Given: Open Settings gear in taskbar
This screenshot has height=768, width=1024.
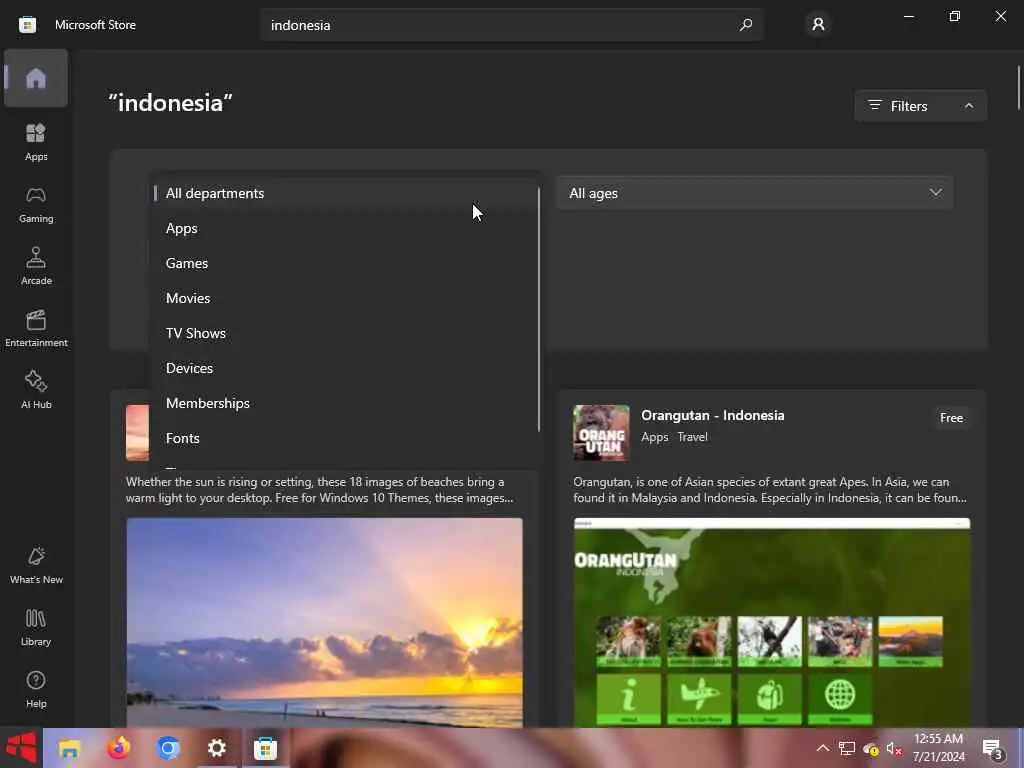Looking at the screenshot, I should 217,748.
